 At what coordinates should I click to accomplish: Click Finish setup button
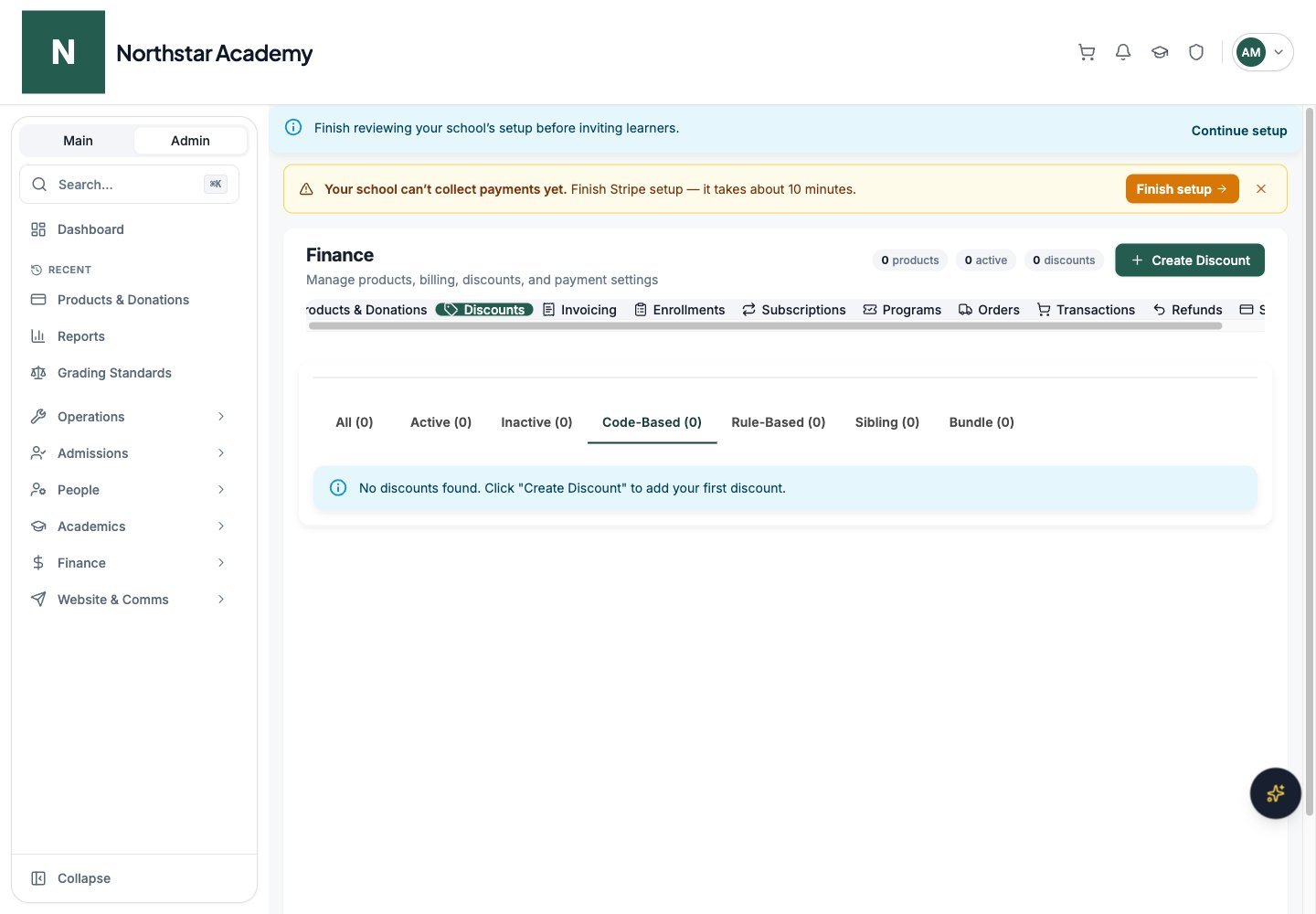click(x=1182, y=189)
